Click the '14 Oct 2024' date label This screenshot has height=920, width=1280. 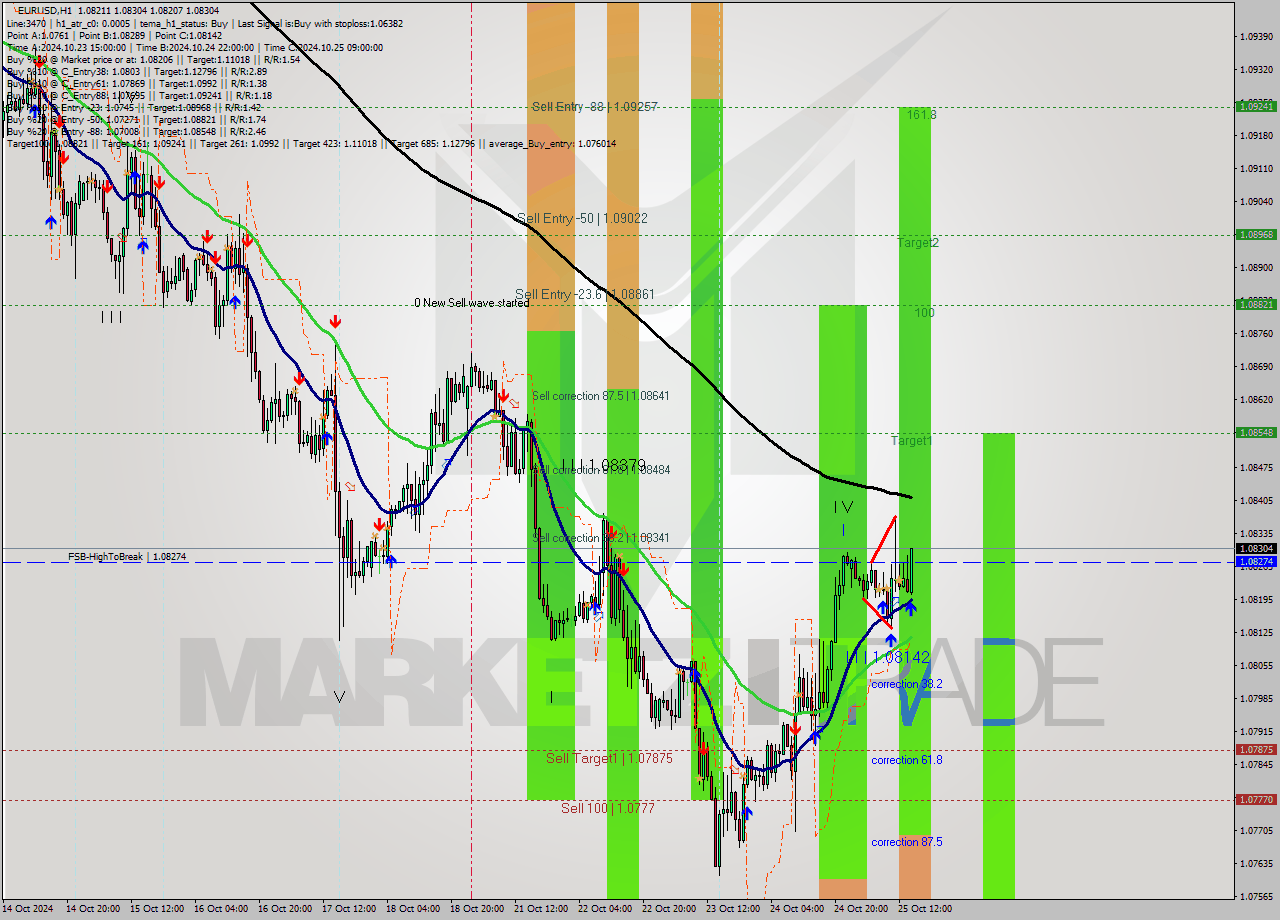coord(28,909)
